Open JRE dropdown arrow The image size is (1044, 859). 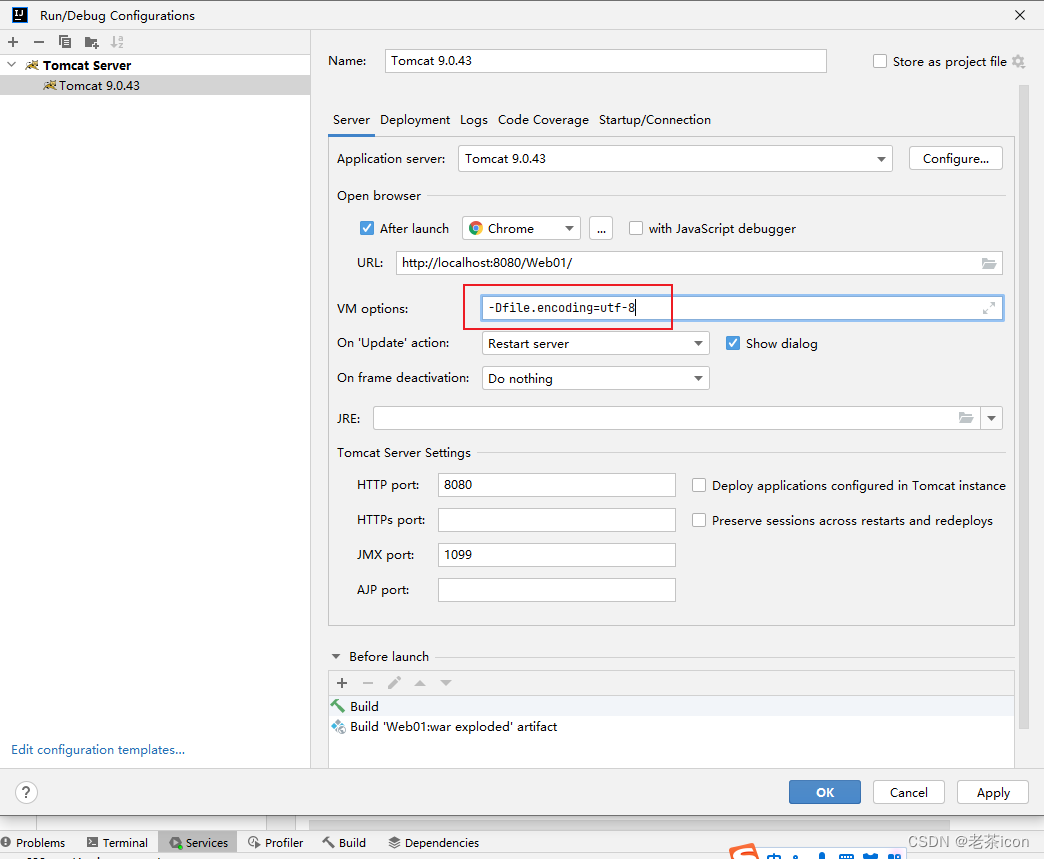tap(991, 418)
